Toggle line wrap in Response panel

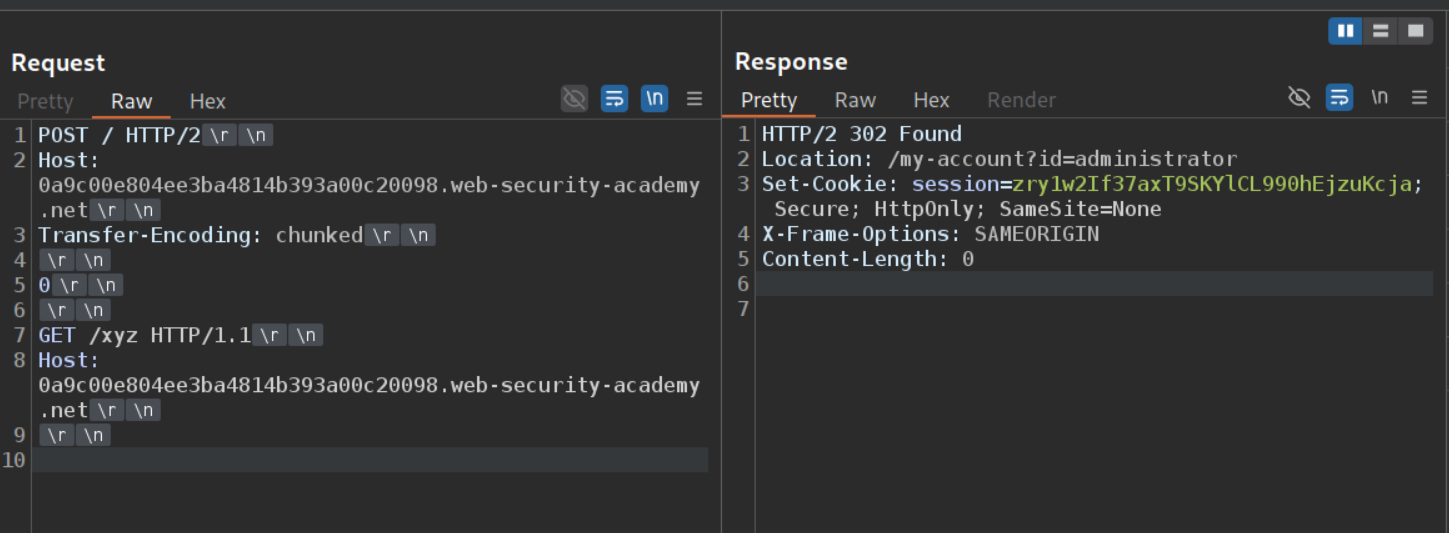pos(1339,97)
